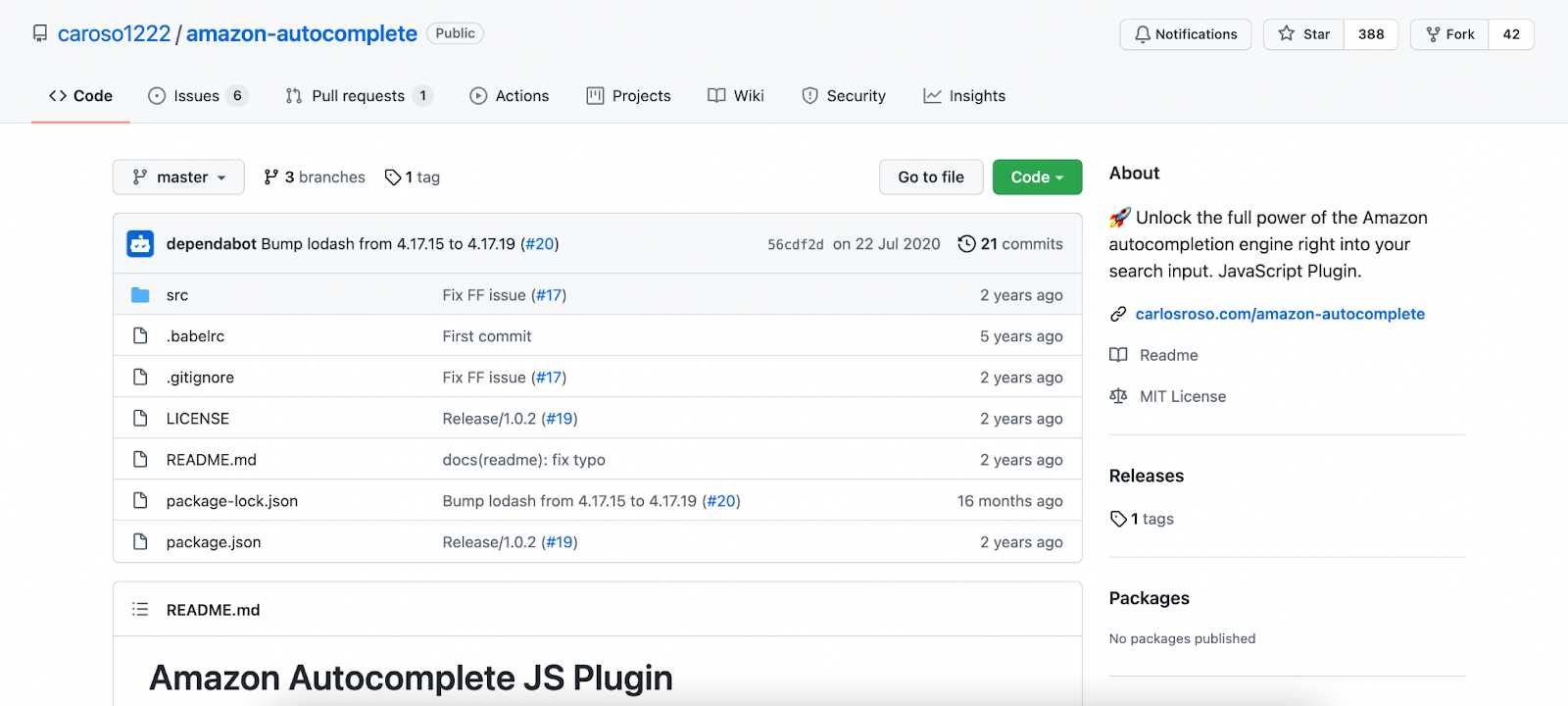Open the src folder

pyautogui.click(x=177, y=295)
